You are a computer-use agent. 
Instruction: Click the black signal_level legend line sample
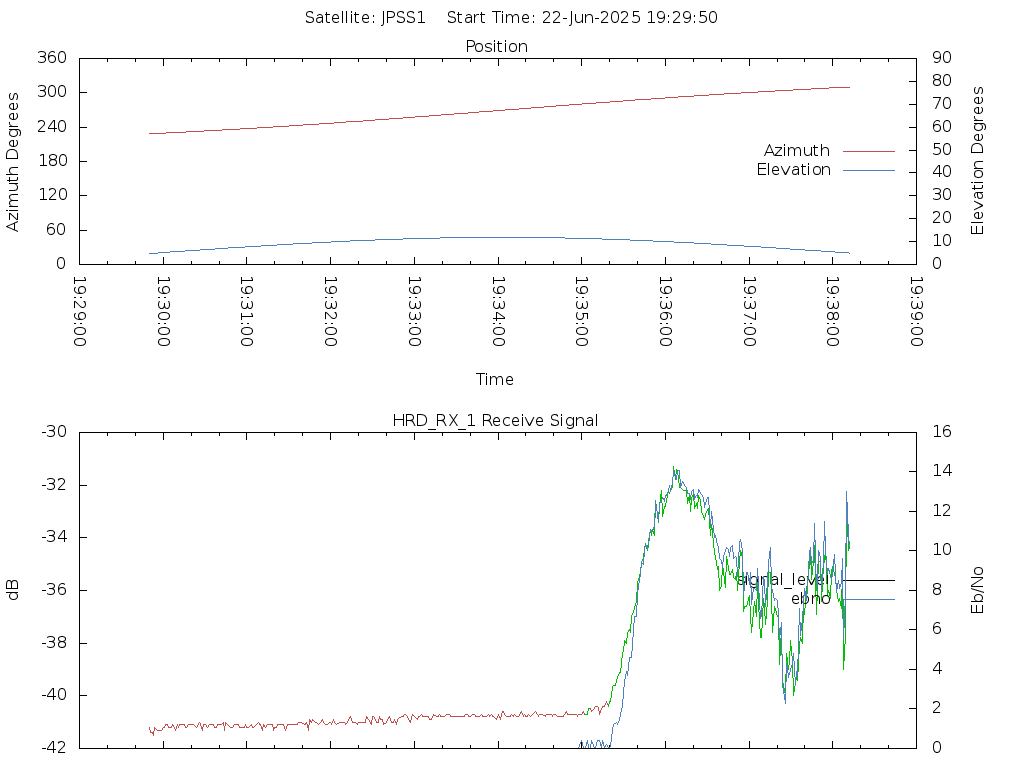[x=869, y=580]
